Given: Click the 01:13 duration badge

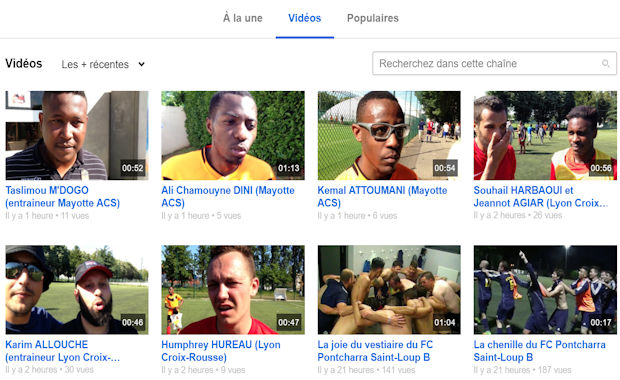Looking at the screenshot, I should pyautogui.click(x=289, y=168).
